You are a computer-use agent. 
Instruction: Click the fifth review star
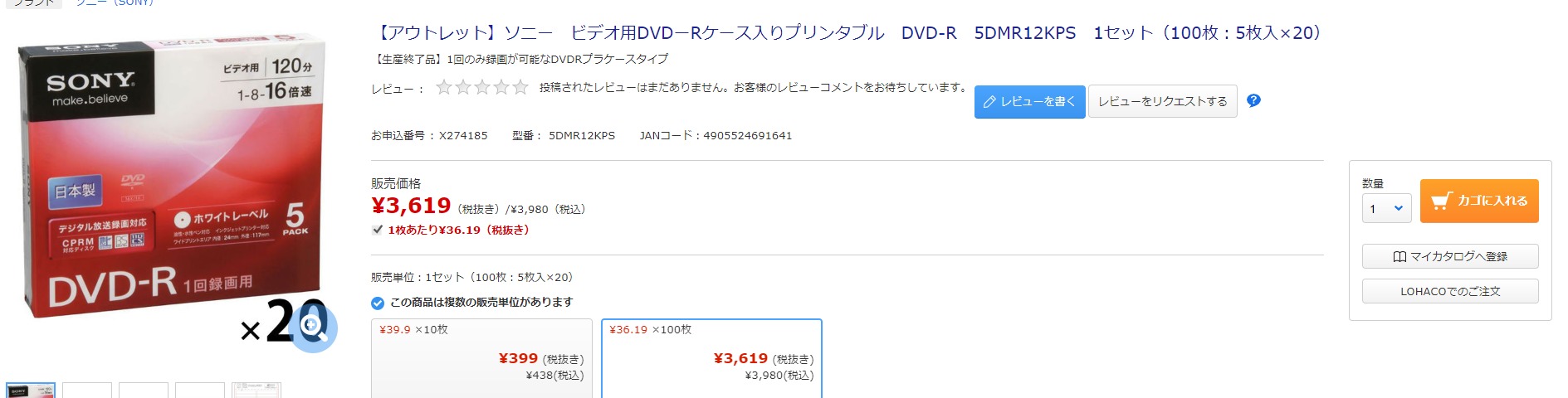click(520, 87)
